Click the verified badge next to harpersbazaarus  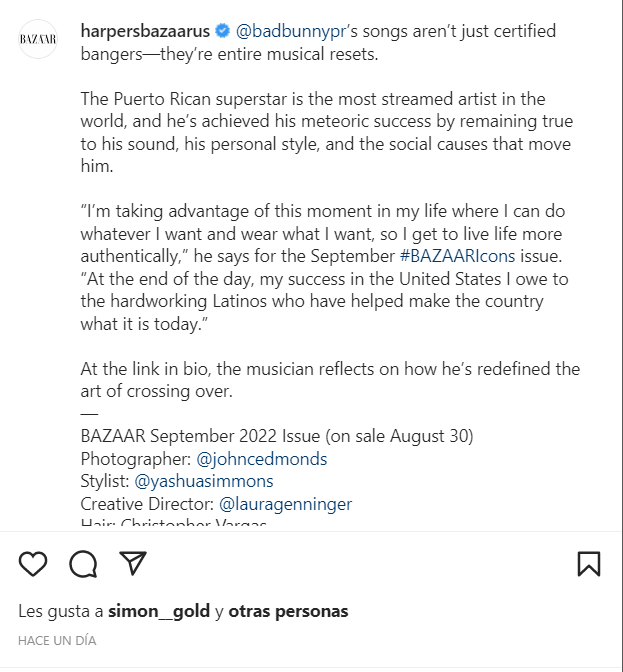click(x=222, y=32)
